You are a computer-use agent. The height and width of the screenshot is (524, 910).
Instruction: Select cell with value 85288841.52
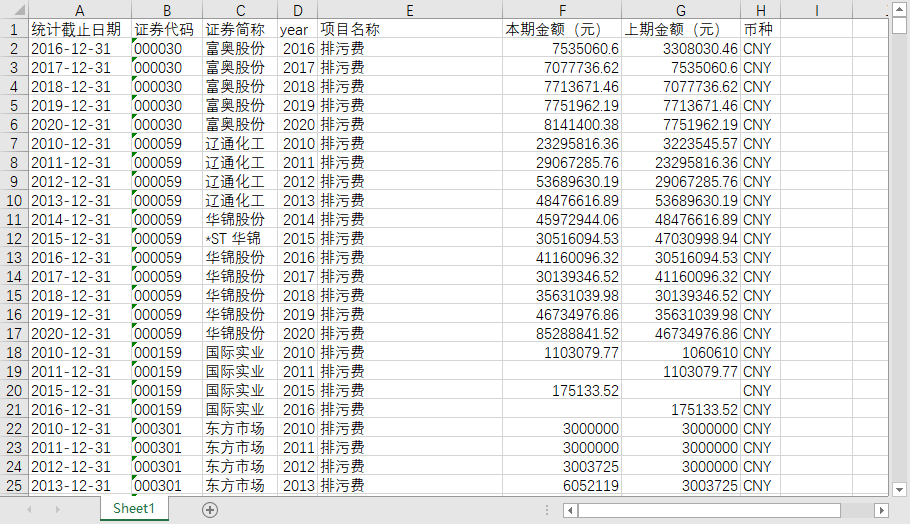tap(561, 334)
